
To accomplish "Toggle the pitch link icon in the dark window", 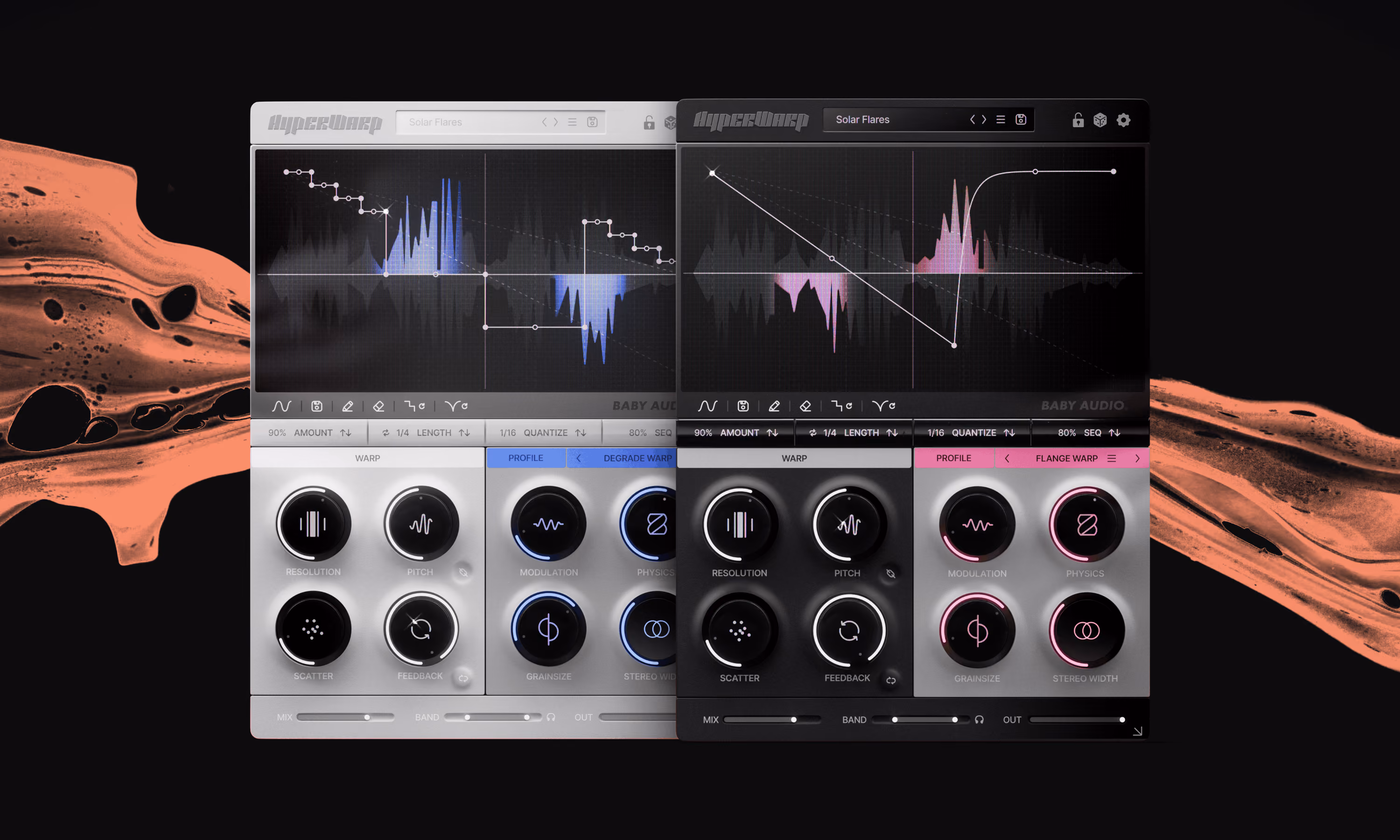I will pos(891,574).
